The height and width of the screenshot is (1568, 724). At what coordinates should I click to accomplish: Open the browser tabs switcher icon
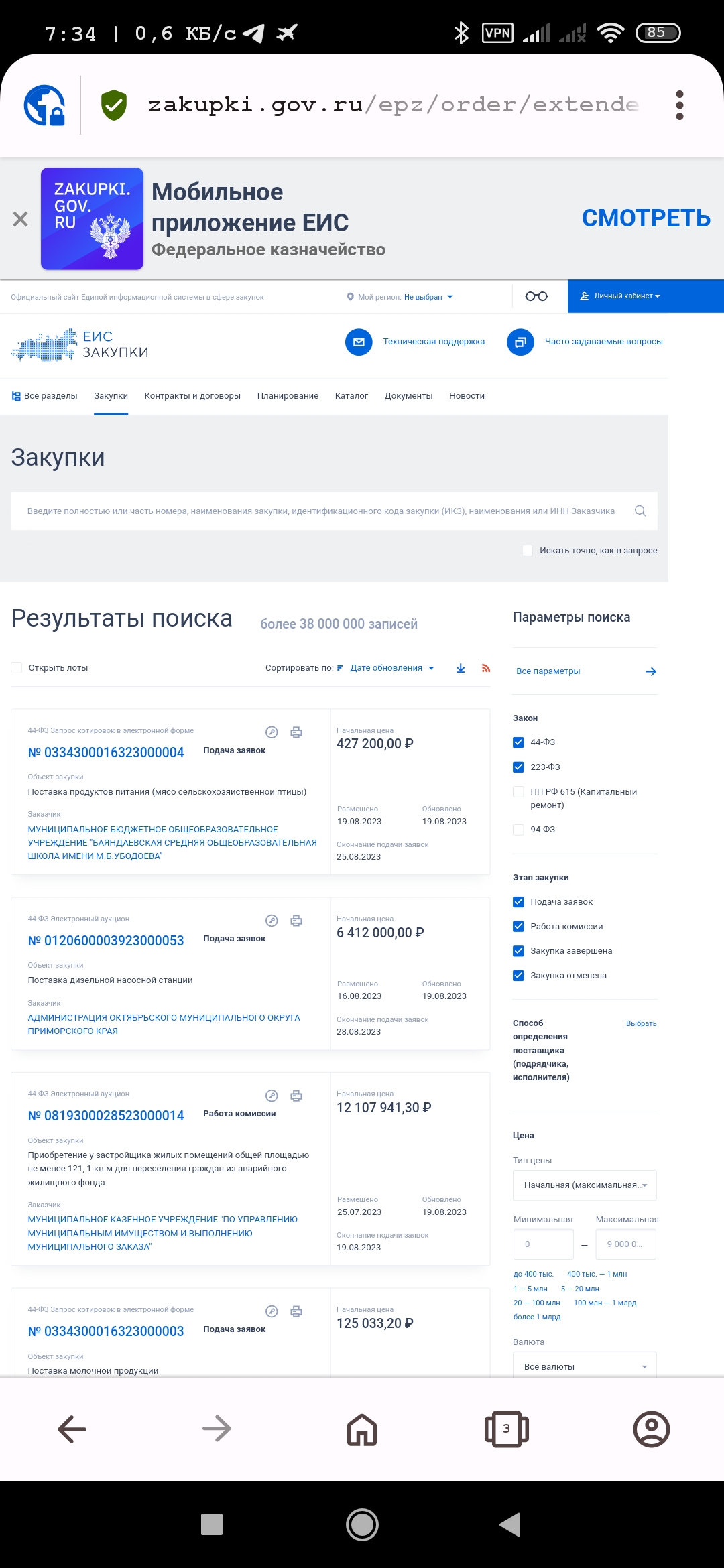tap(506, 1429)
